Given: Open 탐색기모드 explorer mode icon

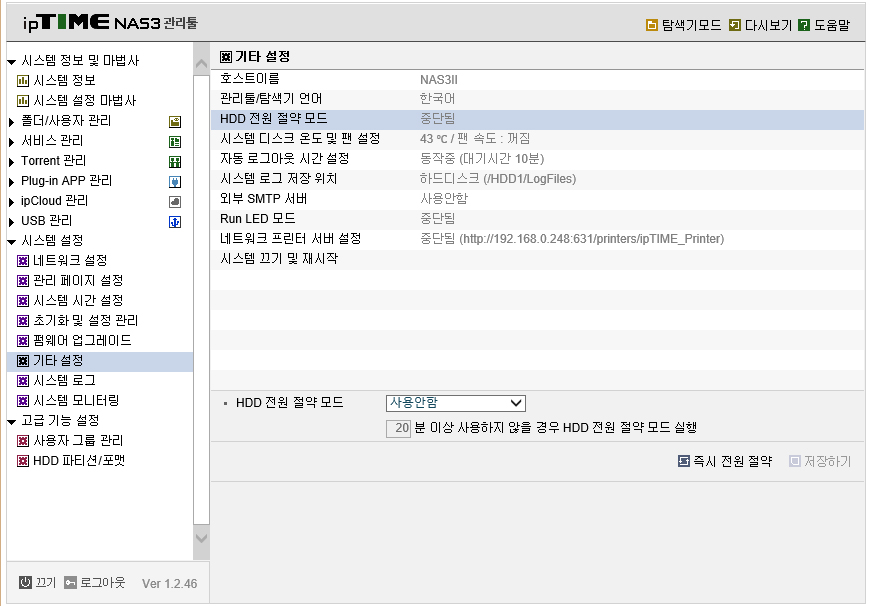Looking at the screenshot, I should coord(651,25).
